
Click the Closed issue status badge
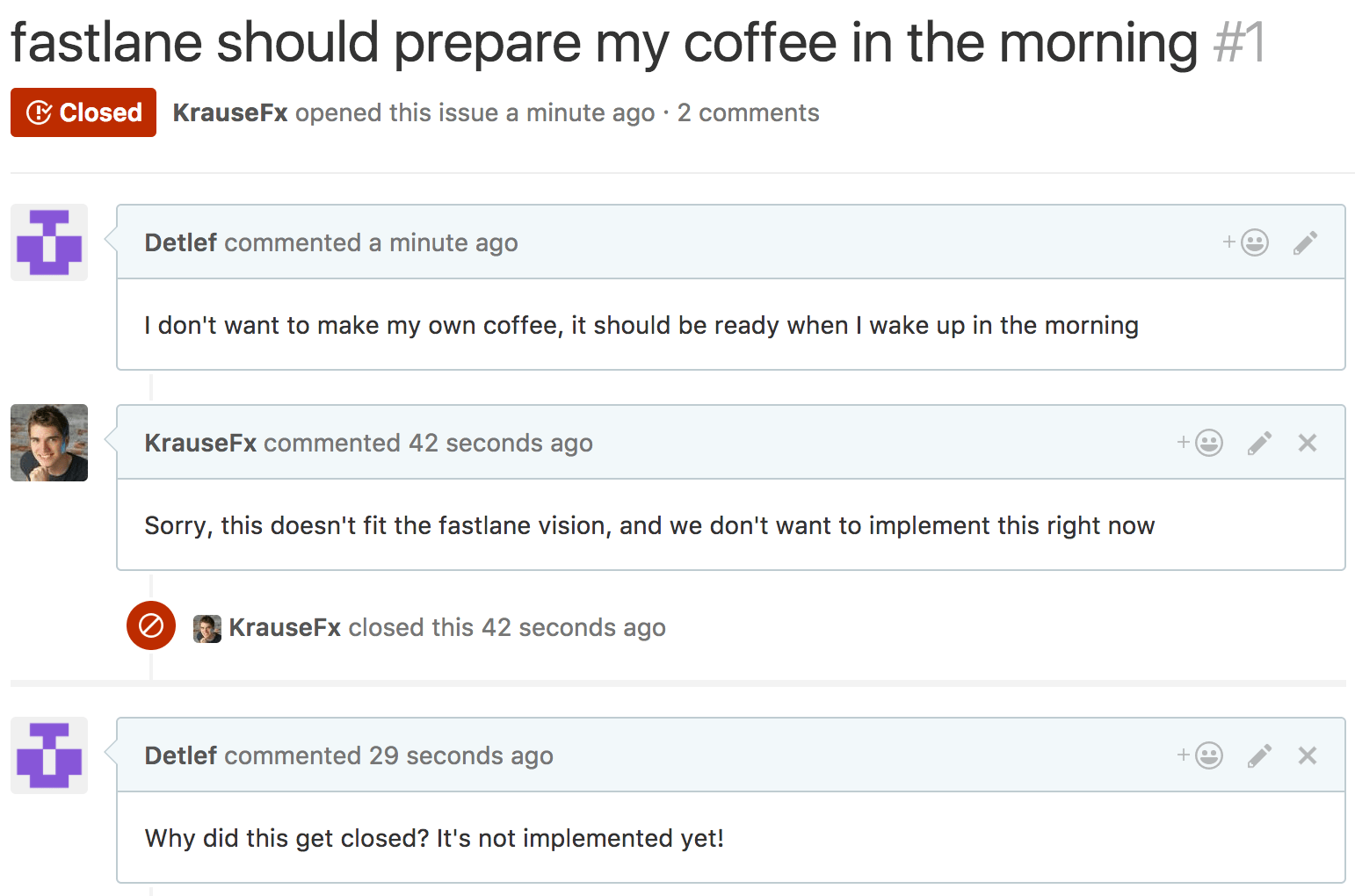(83, 112)
